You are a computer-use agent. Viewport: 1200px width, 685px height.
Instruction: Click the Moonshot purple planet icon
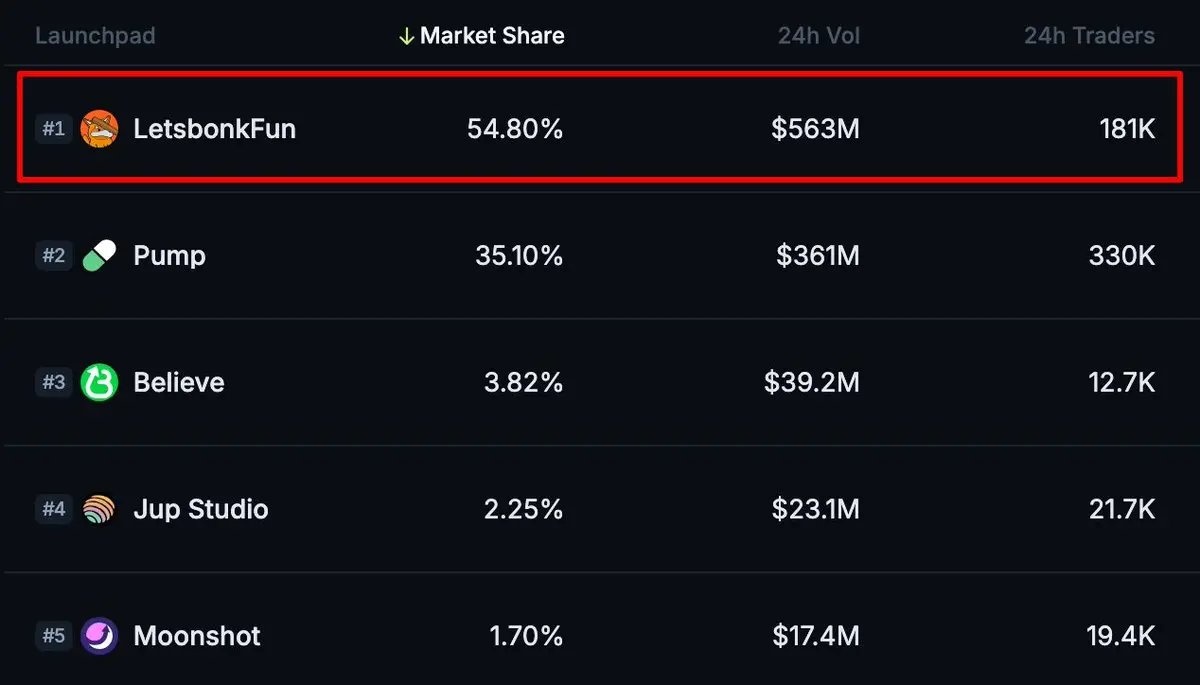coord(98,636)
